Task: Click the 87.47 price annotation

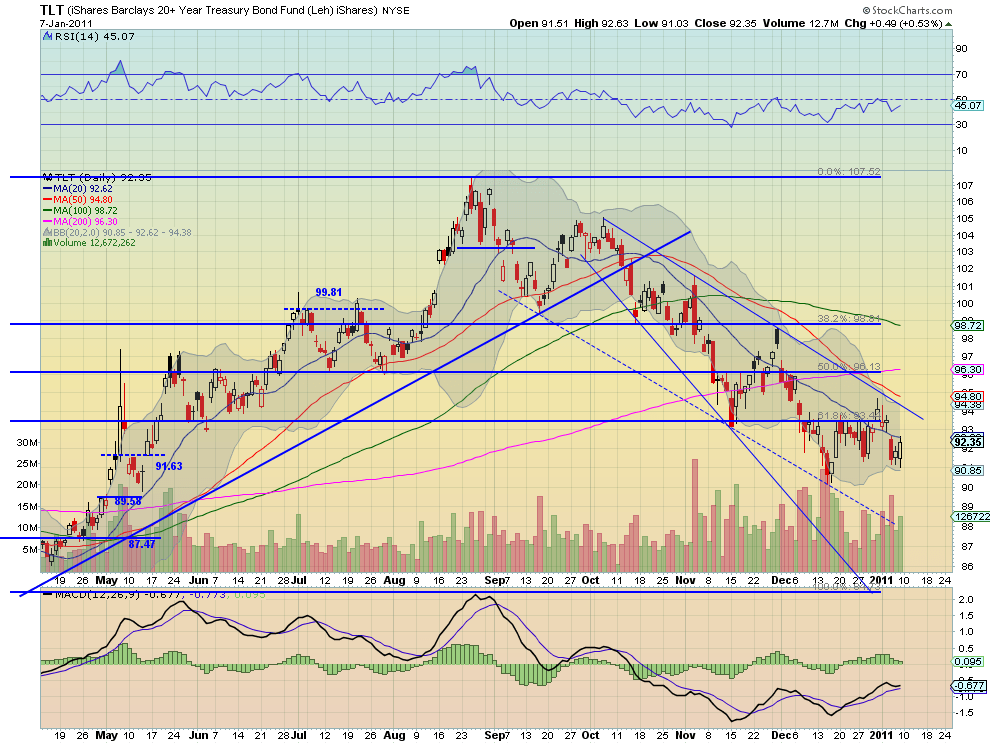Action: point(141,544)
